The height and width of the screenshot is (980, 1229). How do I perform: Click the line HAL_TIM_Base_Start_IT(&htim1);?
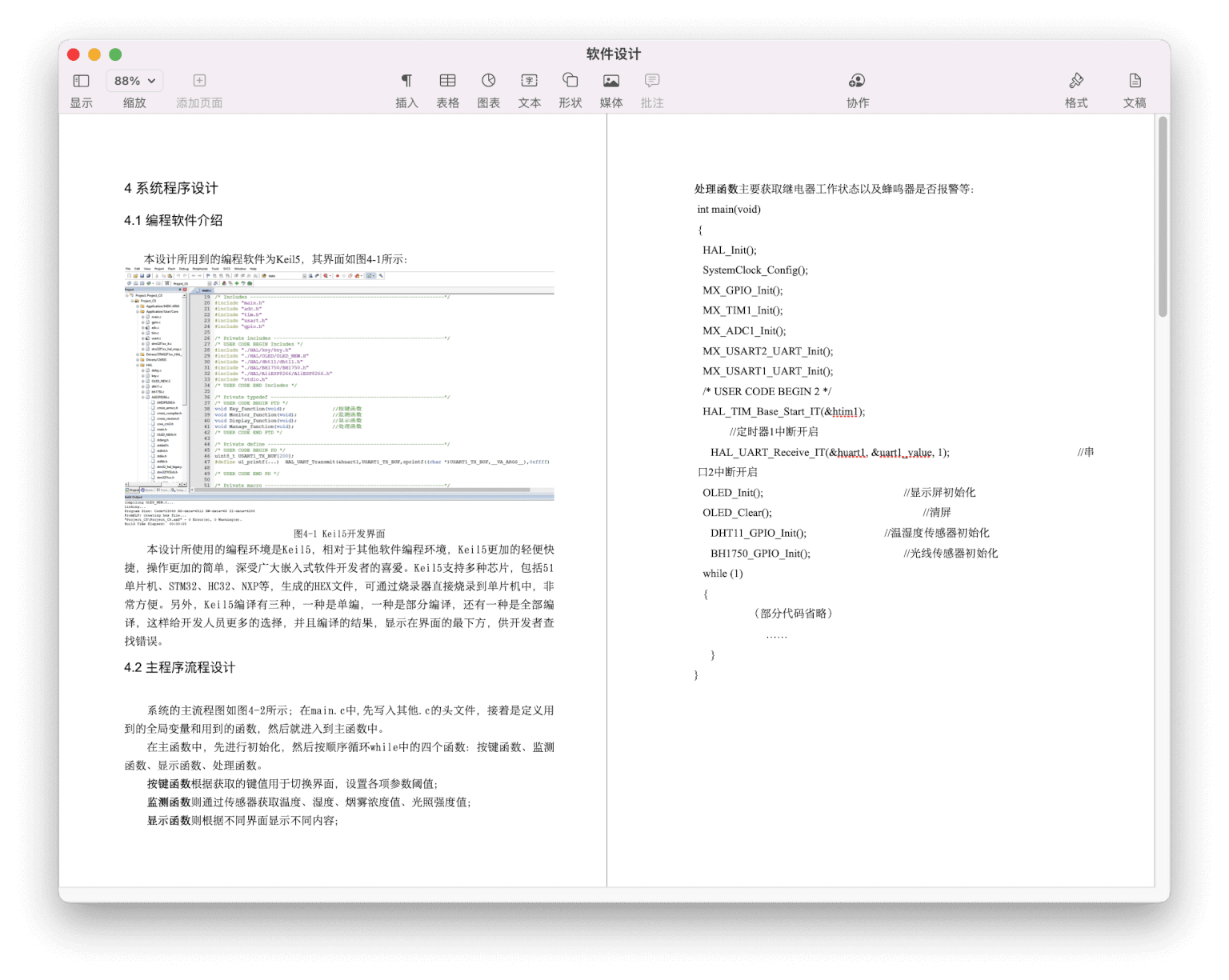tap(784, 412)
